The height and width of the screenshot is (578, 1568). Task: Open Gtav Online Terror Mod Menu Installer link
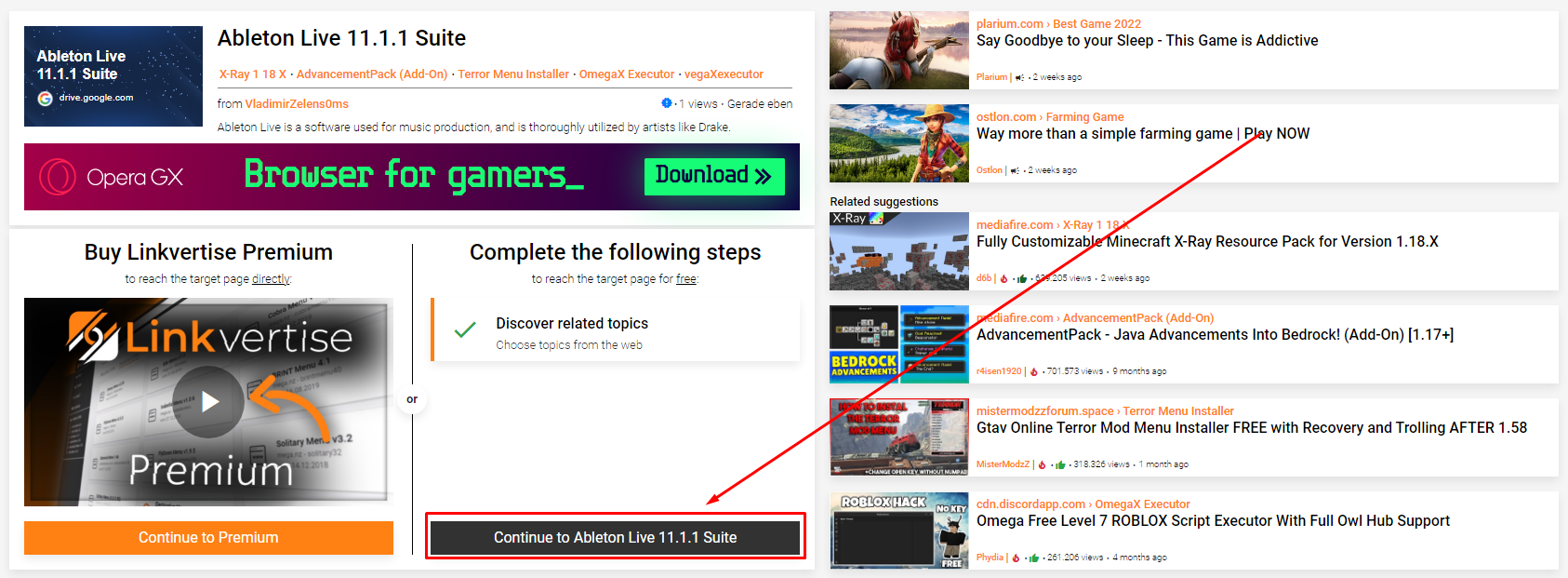point(1252,428)
